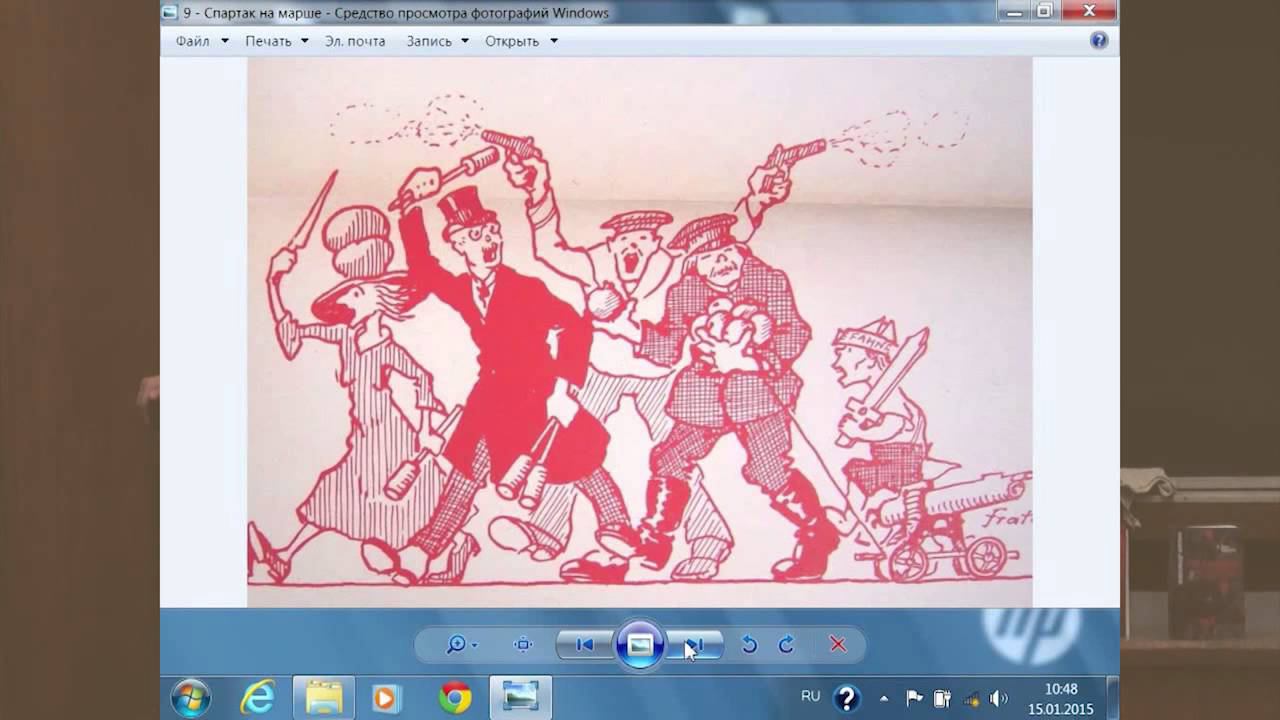
Task: Click the RU language indicator
Action: (x=811, y=696)
